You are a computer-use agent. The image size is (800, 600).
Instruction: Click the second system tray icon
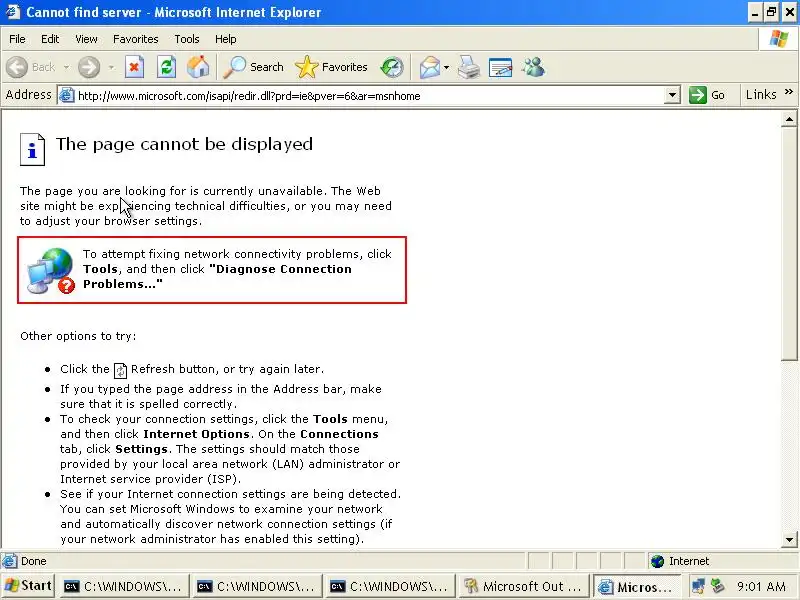[x=717, y=586]
